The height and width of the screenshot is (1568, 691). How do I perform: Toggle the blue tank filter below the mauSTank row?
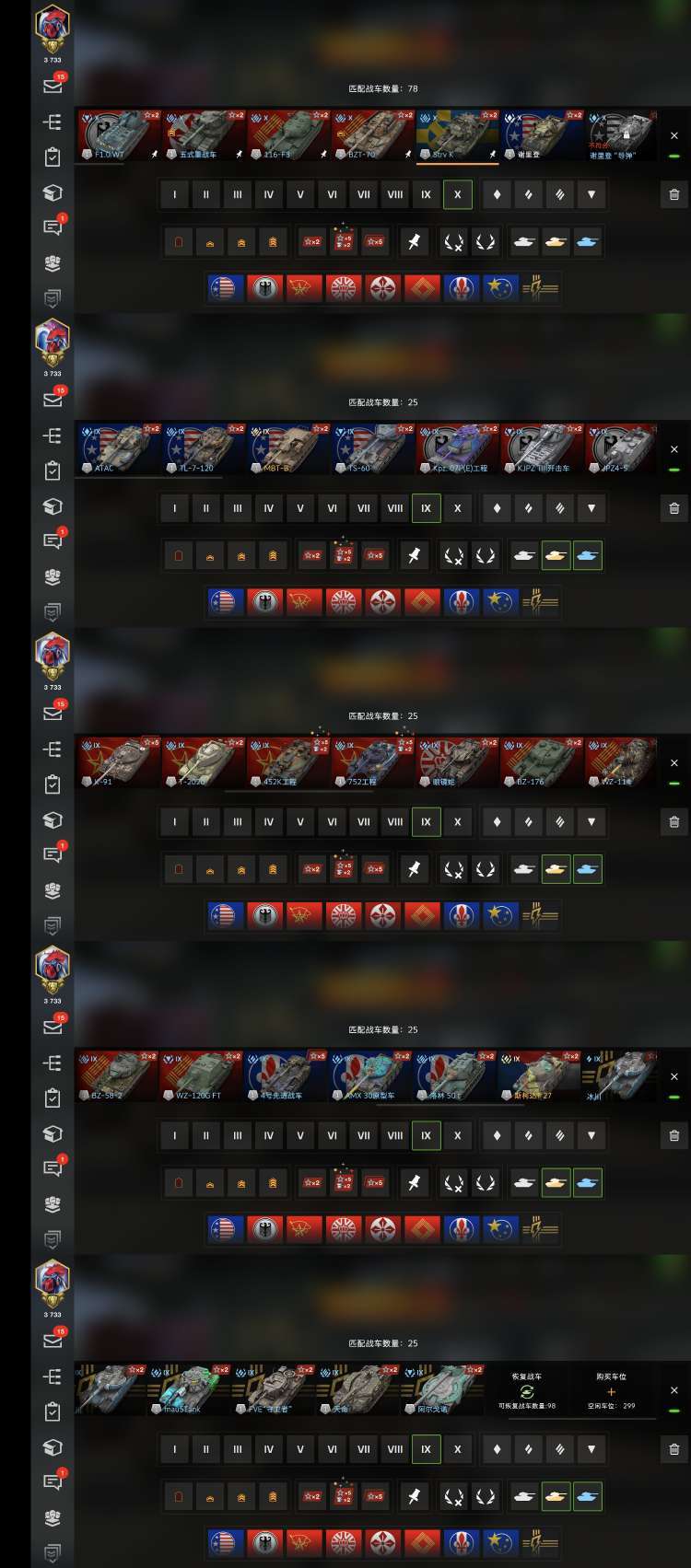point(587,1496)
